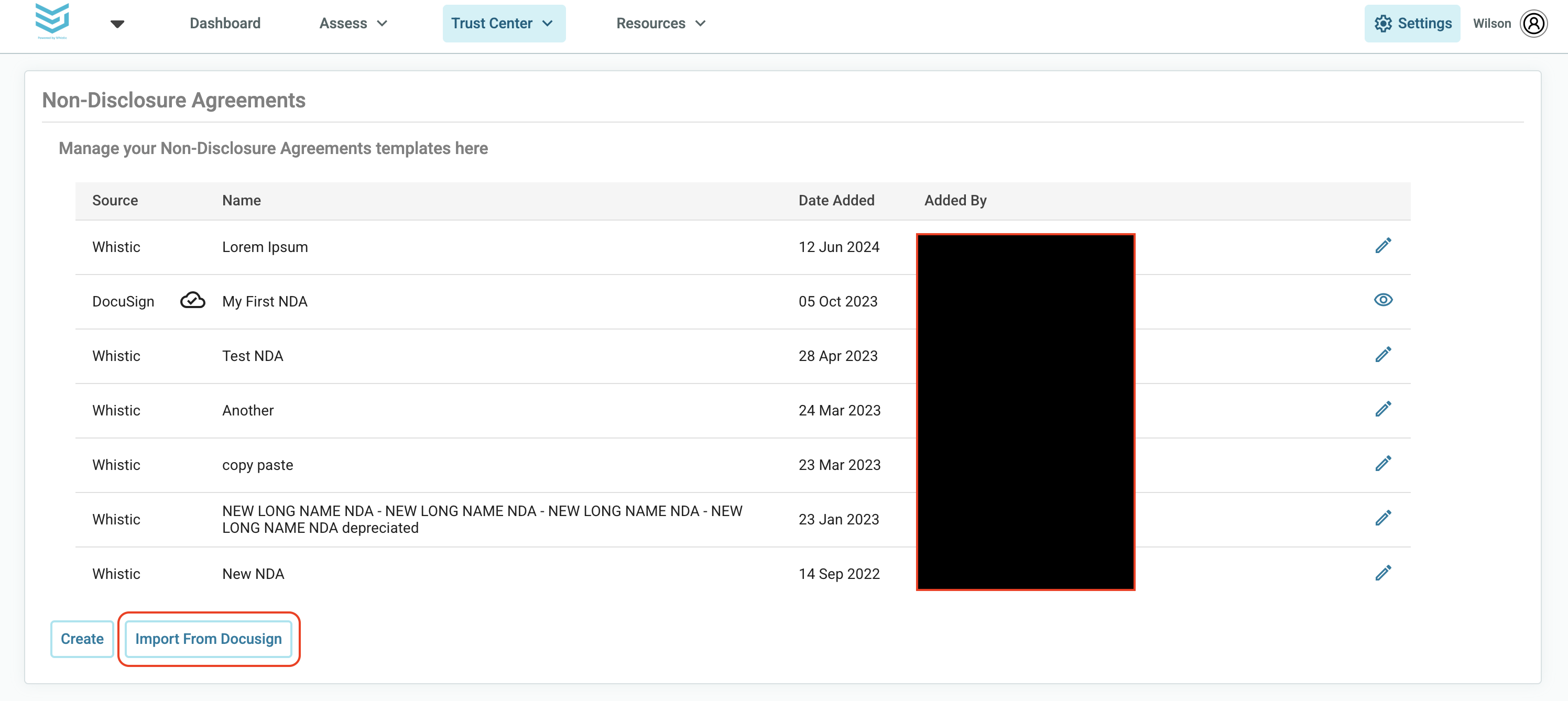The height and width of the screenshot is (701, 1568).
Task: Sort by the Name column header
Action: [241, 200]
